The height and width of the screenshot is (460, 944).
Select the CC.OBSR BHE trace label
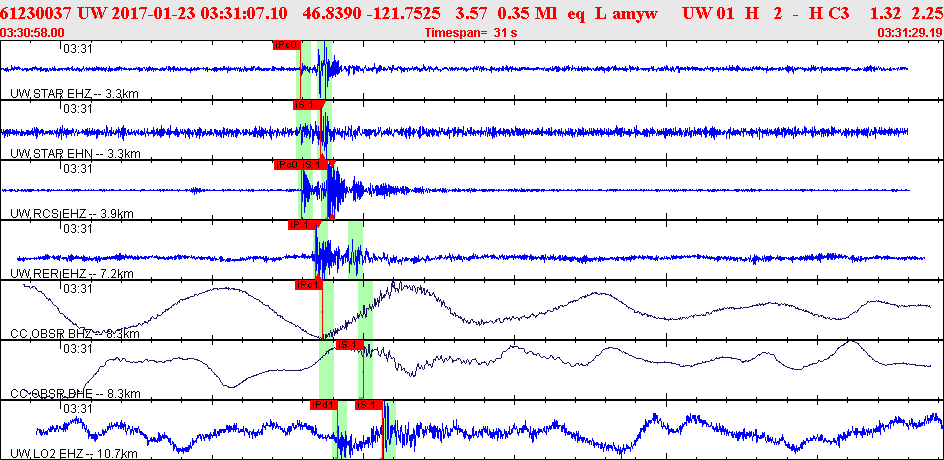point(75,394)
